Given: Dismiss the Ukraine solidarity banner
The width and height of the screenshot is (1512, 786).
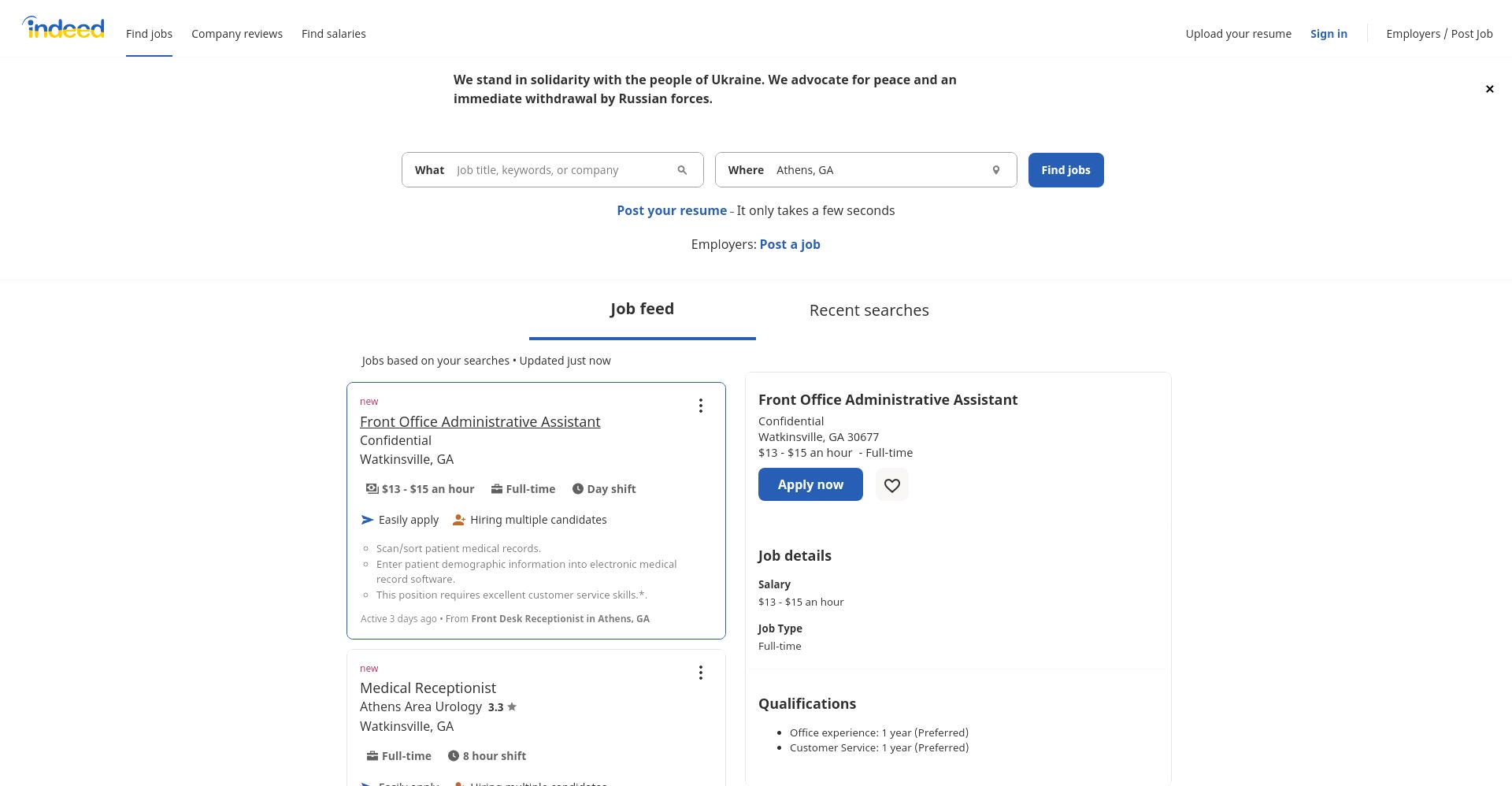Looking at the screenshot, I should pos(1489,89).
